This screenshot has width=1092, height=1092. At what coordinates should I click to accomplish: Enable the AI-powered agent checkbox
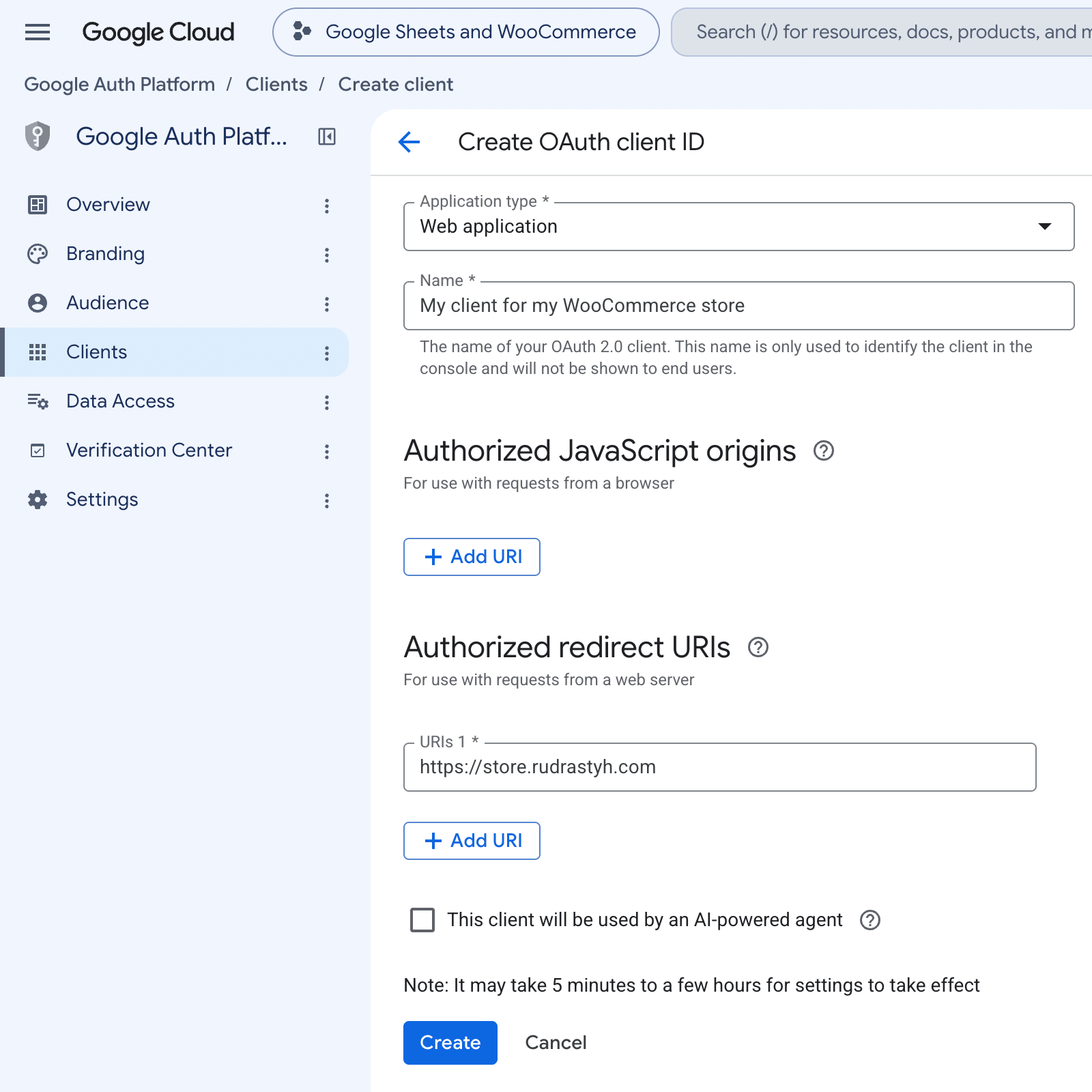click(x=422, y=920)
